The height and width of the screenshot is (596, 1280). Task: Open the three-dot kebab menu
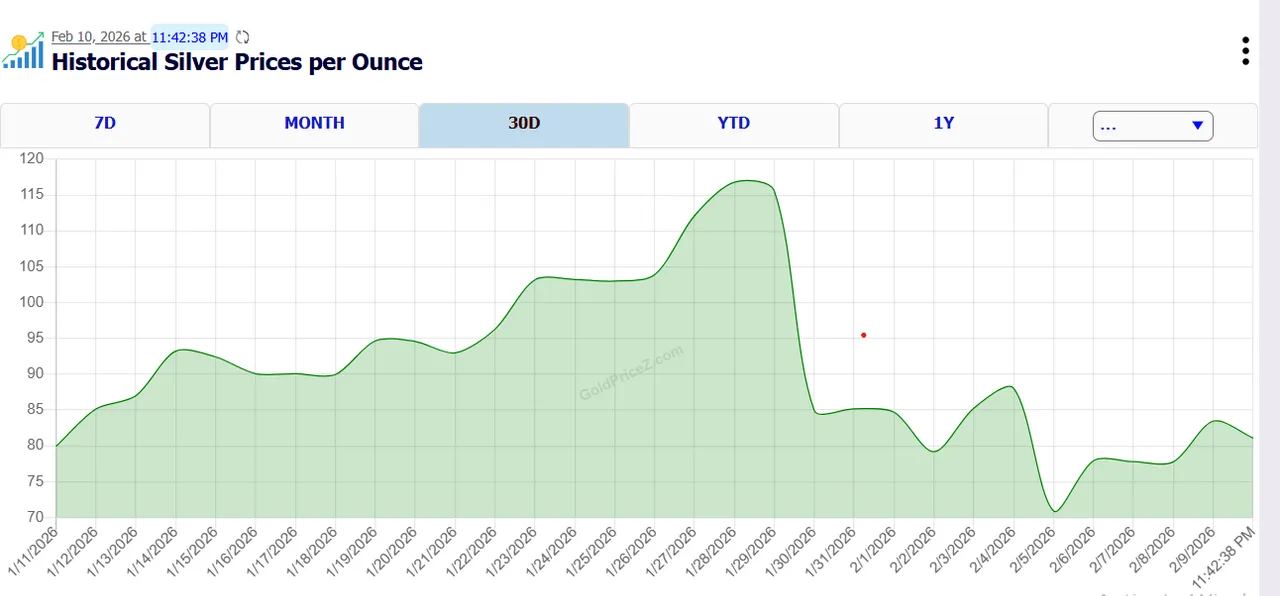[1245, 51]
